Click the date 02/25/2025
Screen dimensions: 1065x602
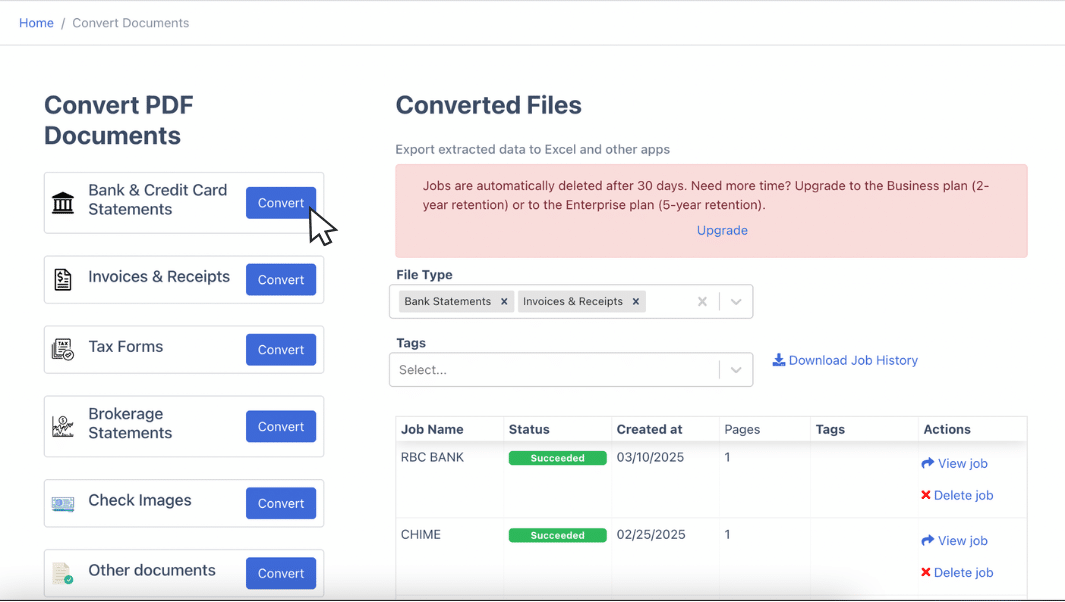click(x=651, y=535)
